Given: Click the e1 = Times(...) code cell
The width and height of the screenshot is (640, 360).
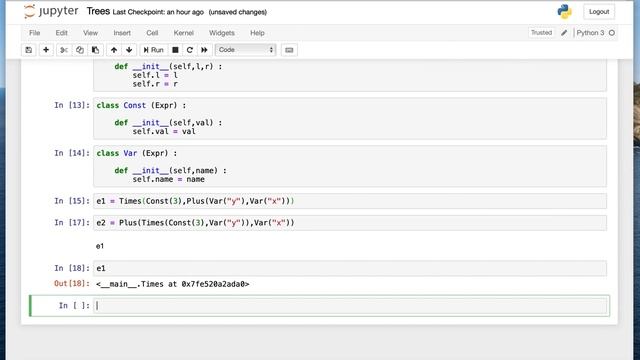Looking at the screenshot, I should pyautogui.click(x=350, y=201).
